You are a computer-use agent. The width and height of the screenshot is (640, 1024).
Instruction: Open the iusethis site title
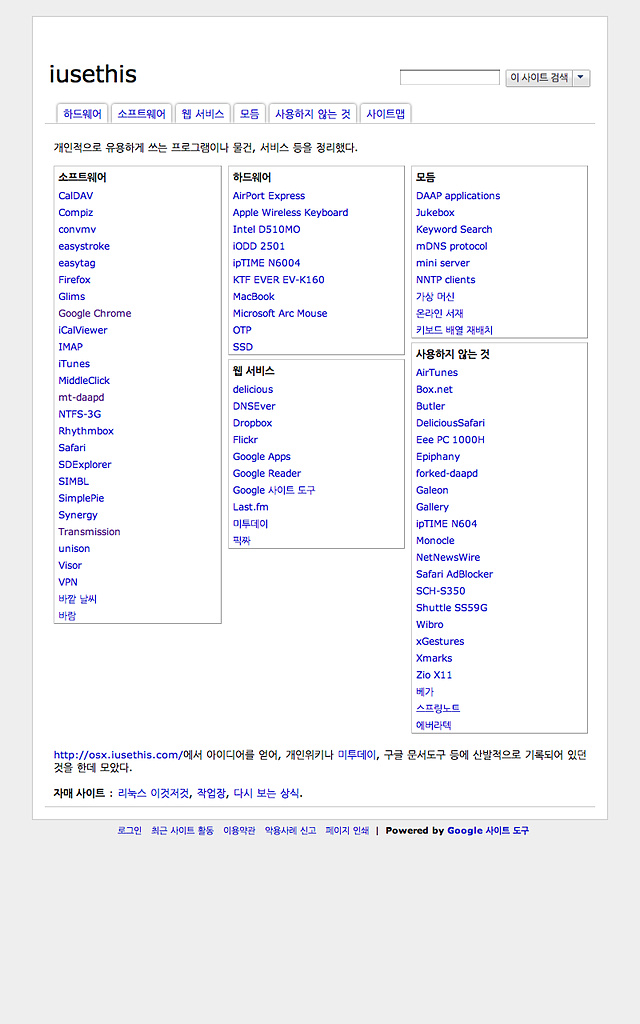(x=93, y=74)
